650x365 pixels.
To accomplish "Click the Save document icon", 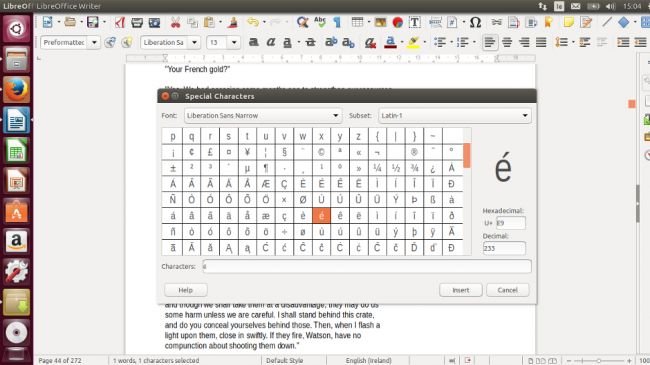I will 92,22.
